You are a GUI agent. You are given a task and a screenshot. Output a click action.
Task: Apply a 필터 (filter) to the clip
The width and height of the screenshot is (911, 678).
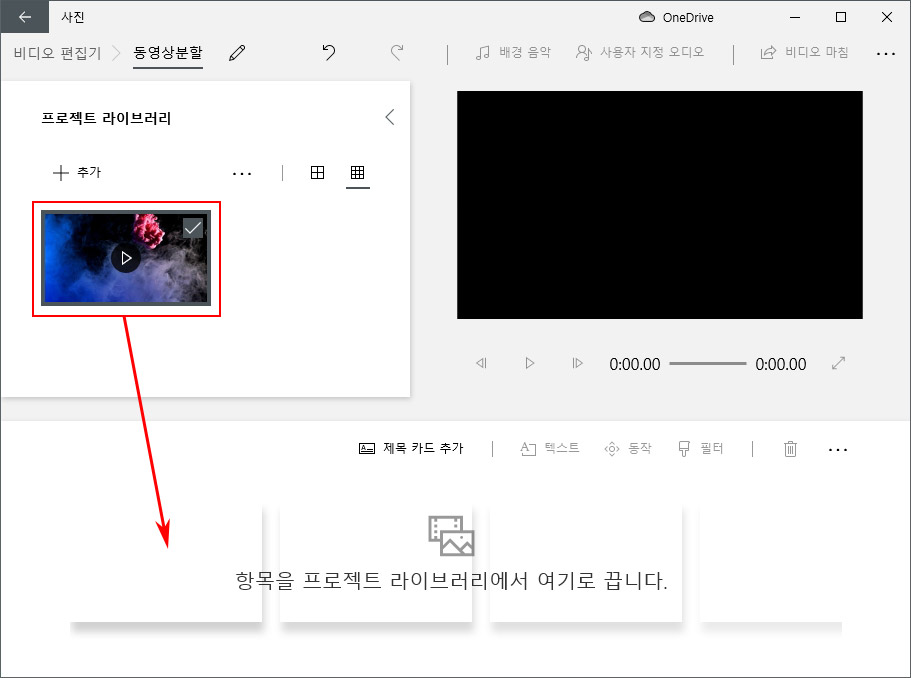point(708,448)
